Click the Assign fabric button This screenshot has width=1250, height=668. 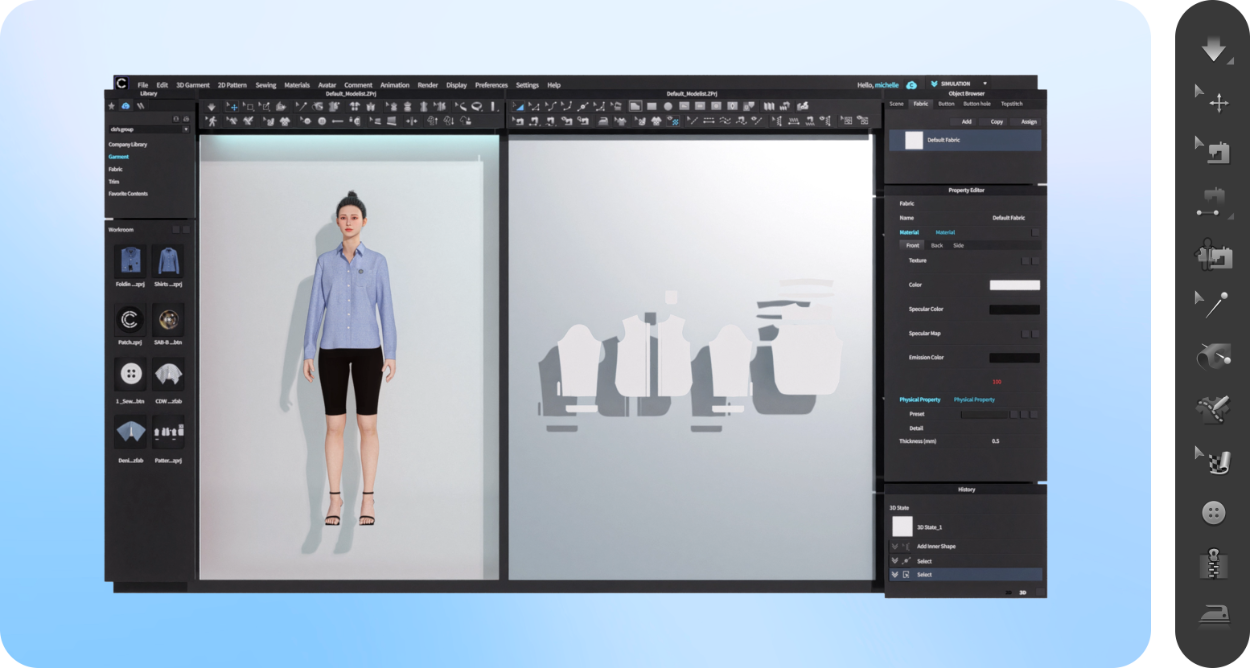click(1026, 121)
